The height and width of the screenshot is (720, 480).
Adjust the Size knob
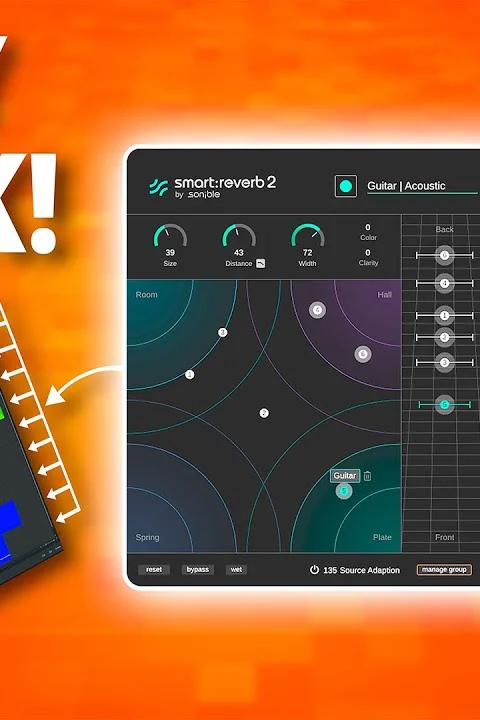click(170, 237)
